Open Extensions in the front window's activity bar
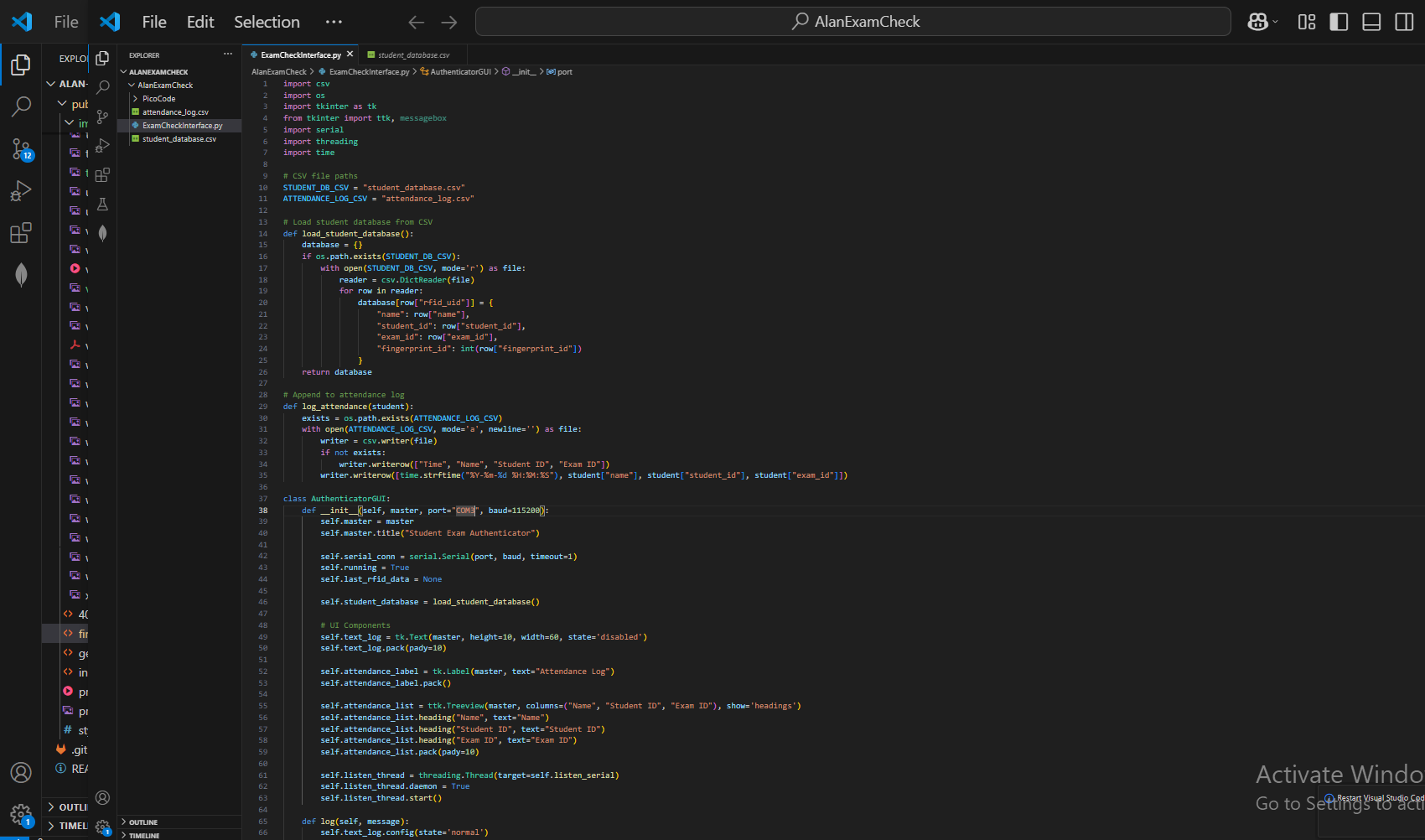The width and height of the screenshot is (1425, 840). point(102,175)
